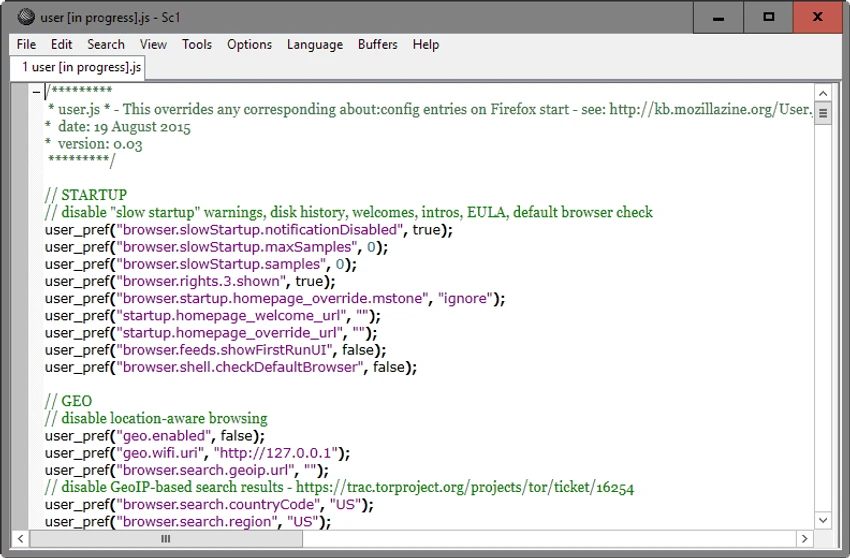Click "browser.search.countryCode" string
850x558 pixels.
point(218,505)
